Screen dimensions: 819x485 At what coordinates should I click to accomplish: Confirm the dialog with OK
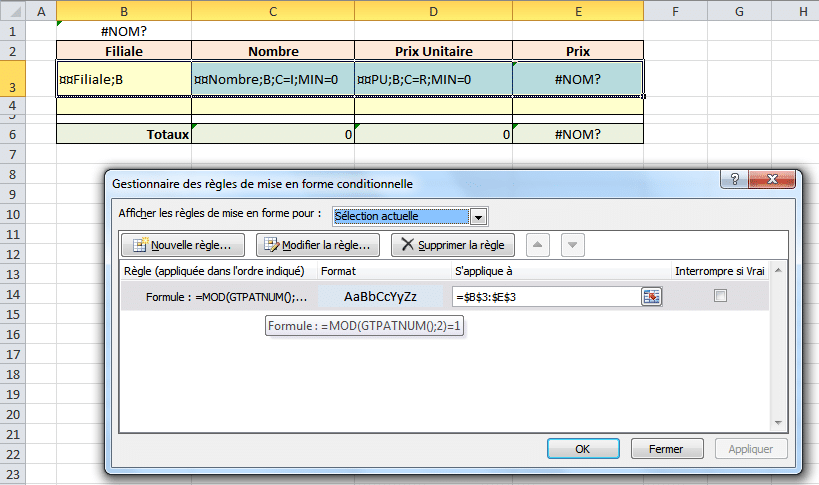pos(582,449)
